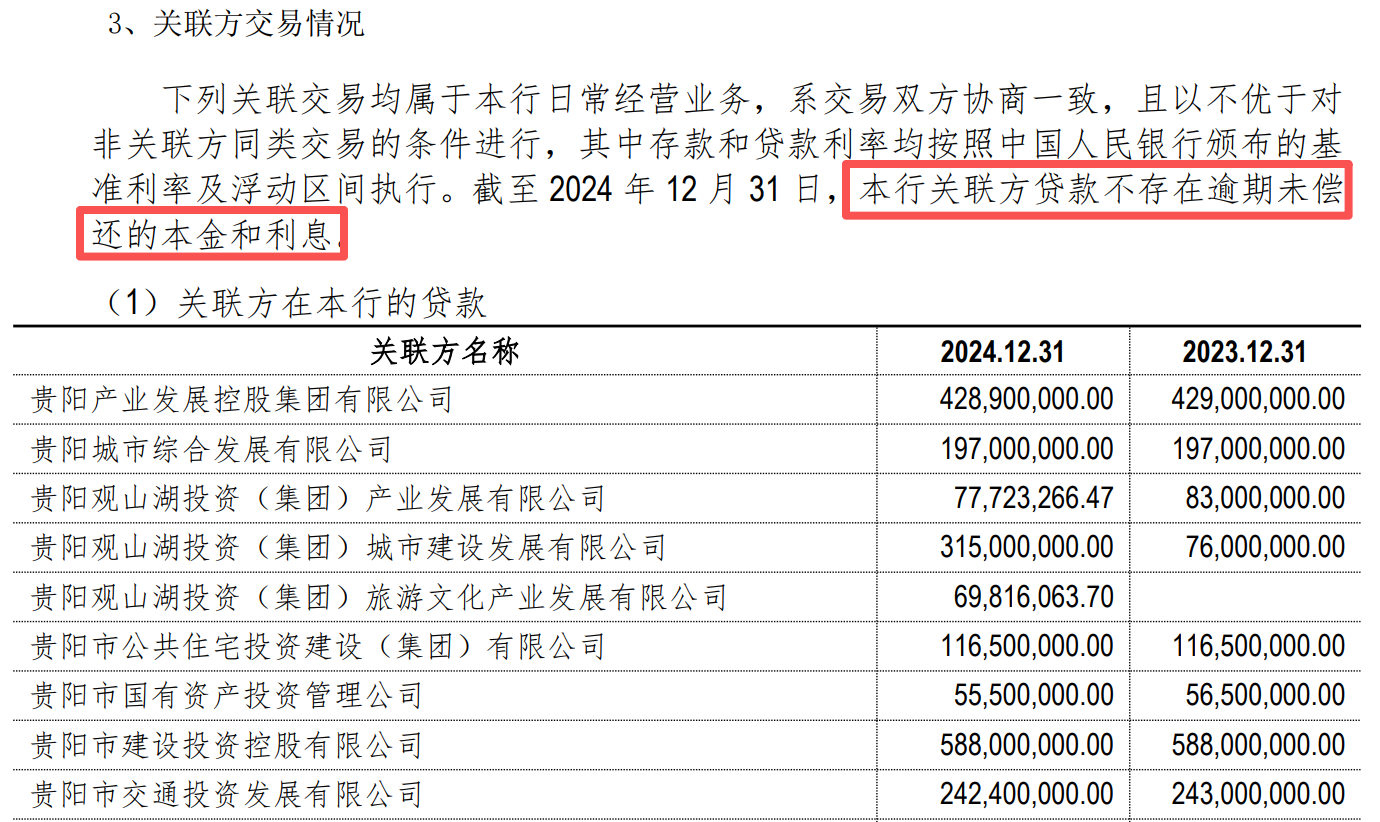Image resolution: width=1380 pixels, height=822 pixels.
Task: Click the red-highlighted text 还的本金和利息
Action: (212, 234)
